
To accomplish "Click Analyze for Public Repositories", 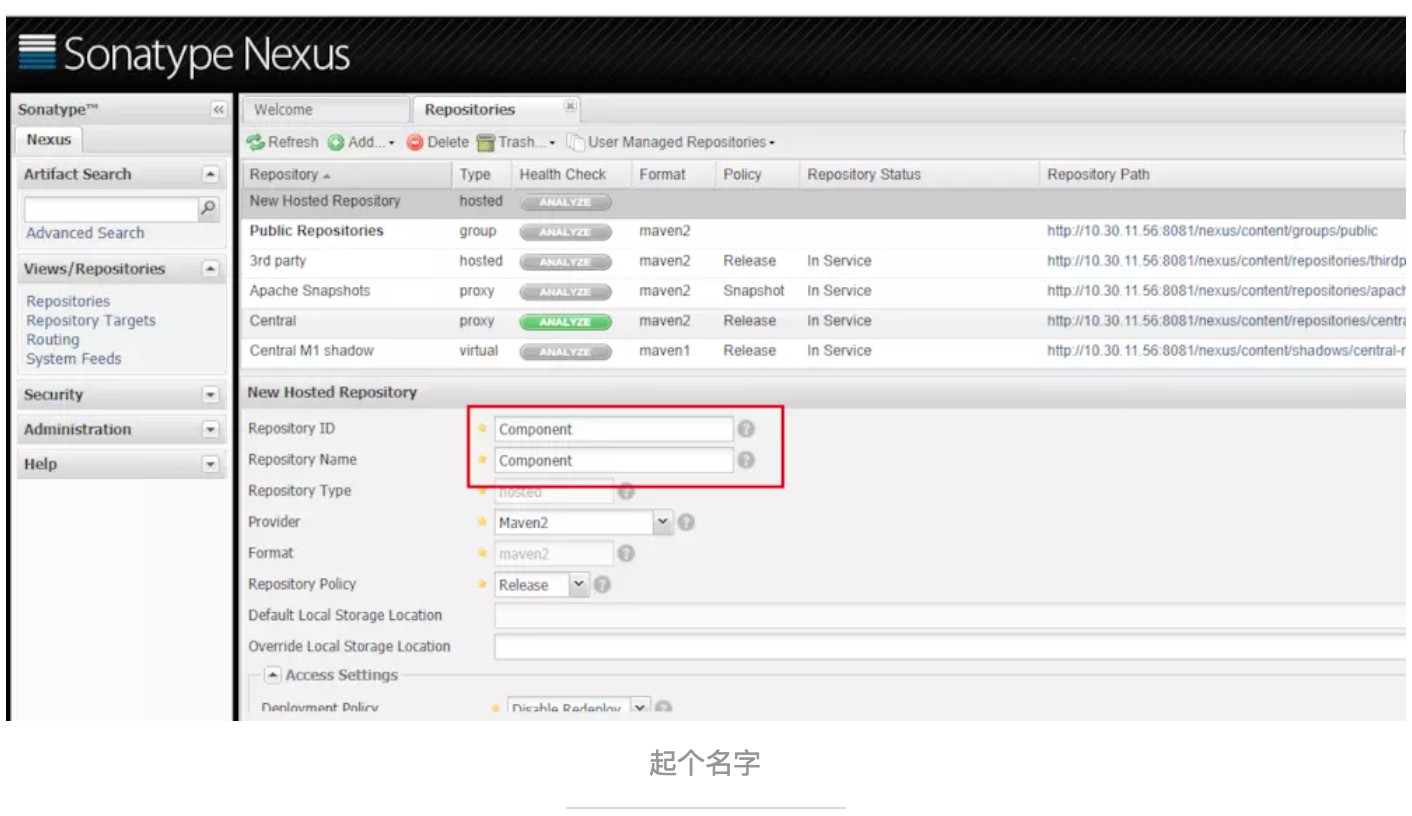I will pyautogui.click(x=565, y=232).
